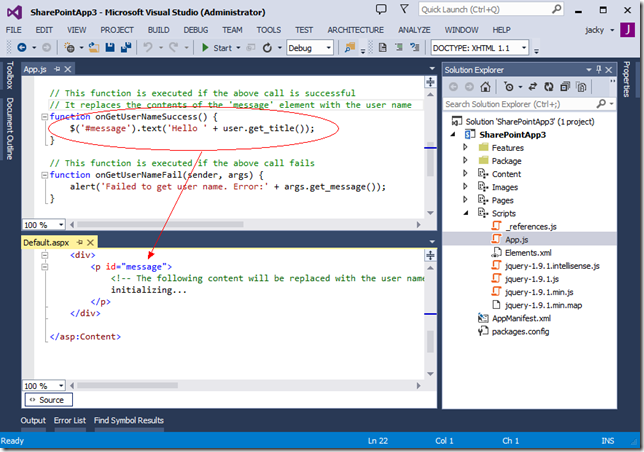Open the BUILD menu
644x452 pixels.
[x=159, y=30]
